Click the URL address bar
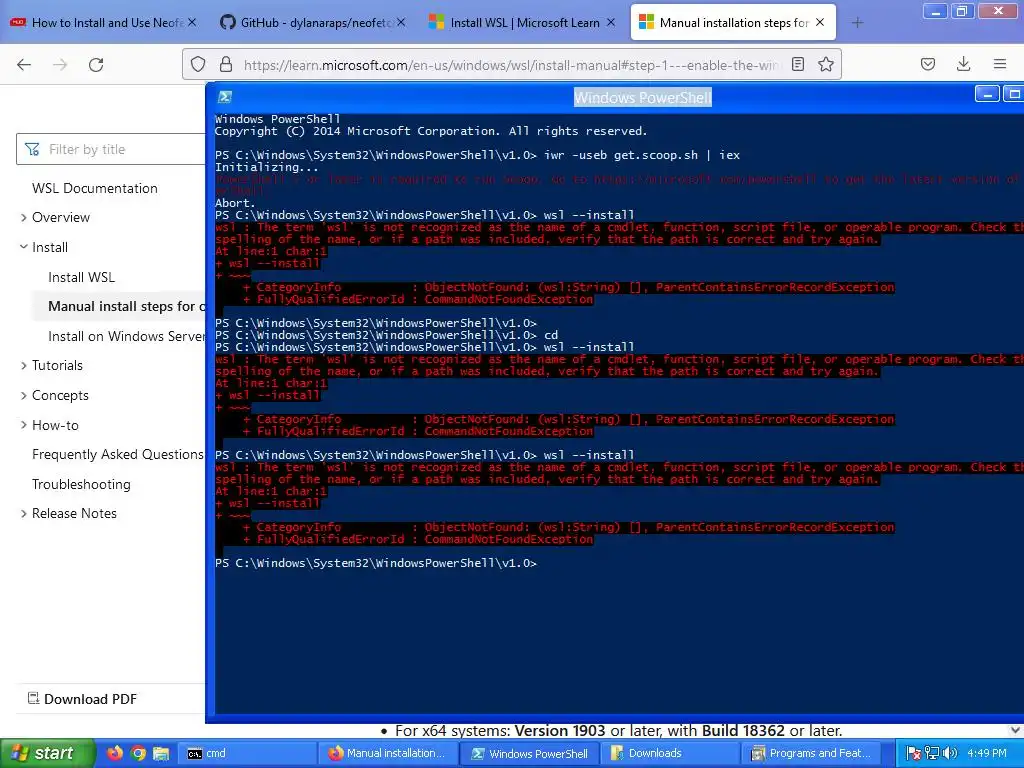Image resolution: width=1024 pixels, height=768 pixels. [x=511, y=65]
